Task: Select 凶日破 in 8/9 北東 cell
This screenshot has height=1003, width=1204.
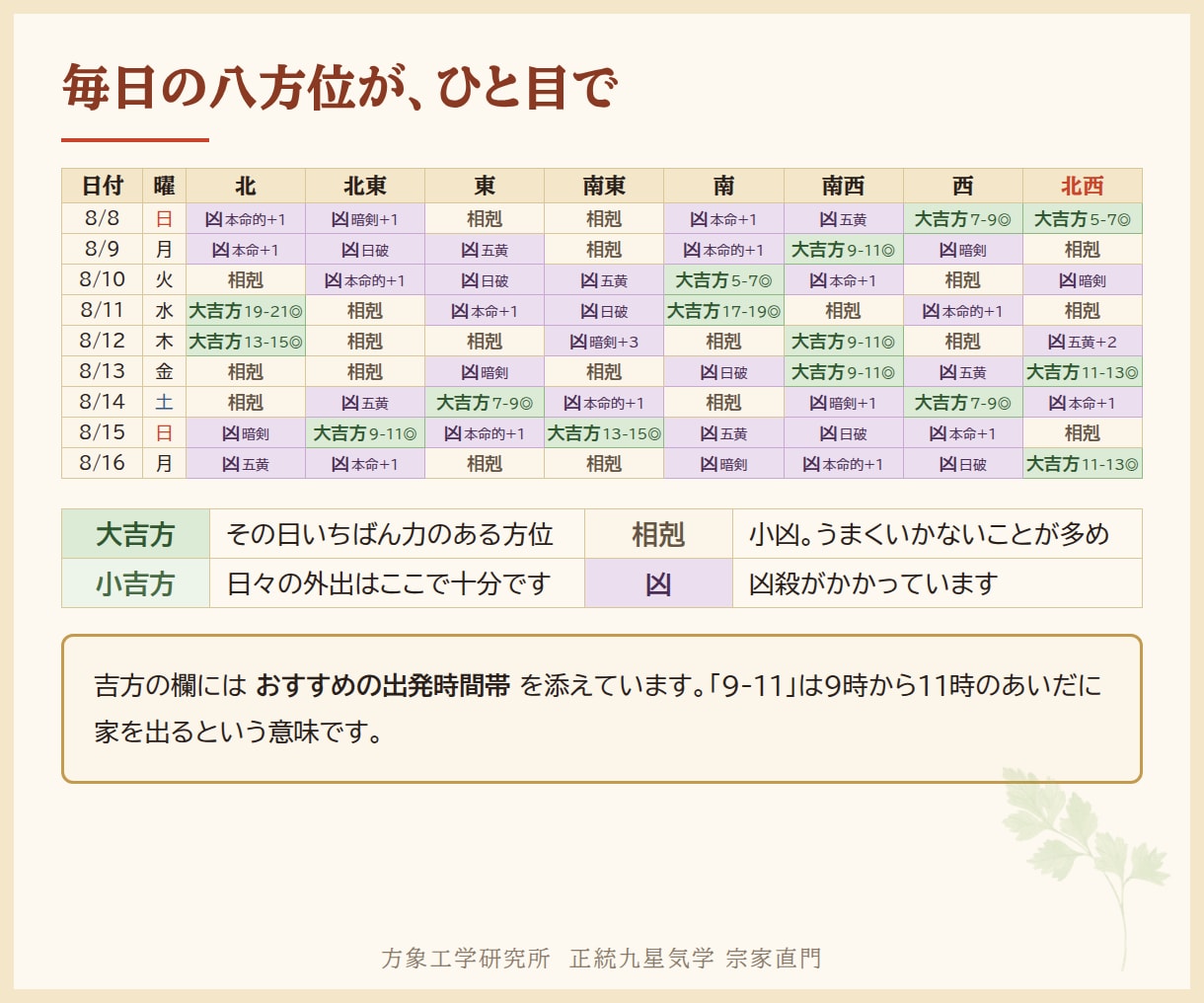Action: [365, 249]
